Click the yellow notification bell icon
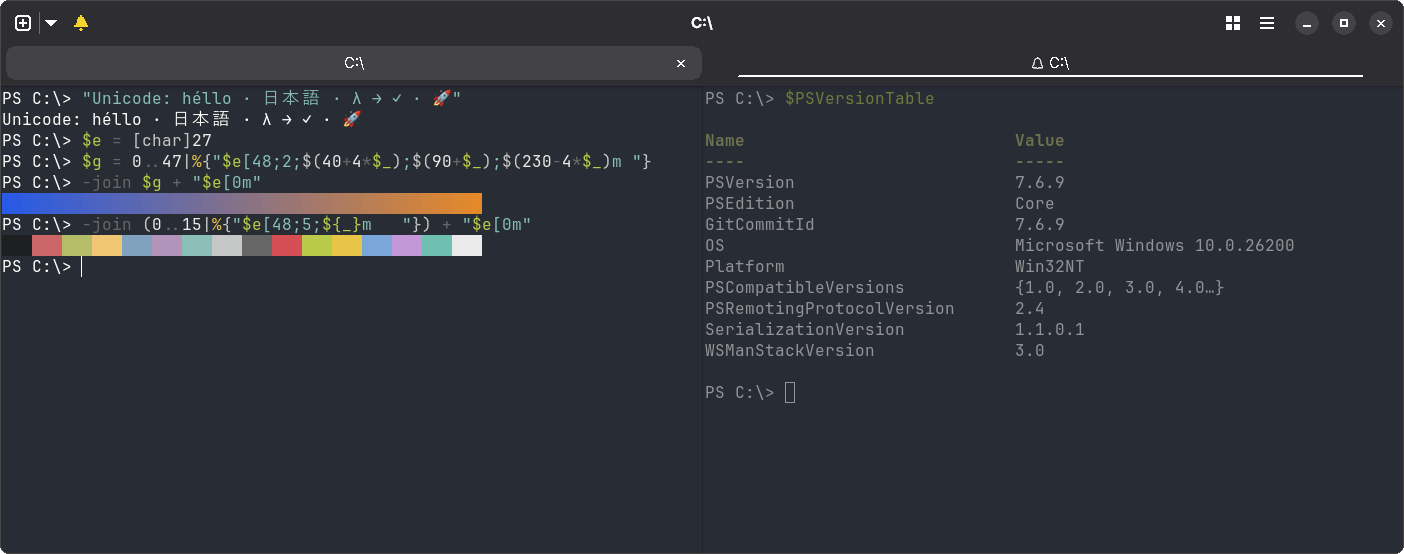Screen dimensions: 1404x554 (x=81, y=23)
